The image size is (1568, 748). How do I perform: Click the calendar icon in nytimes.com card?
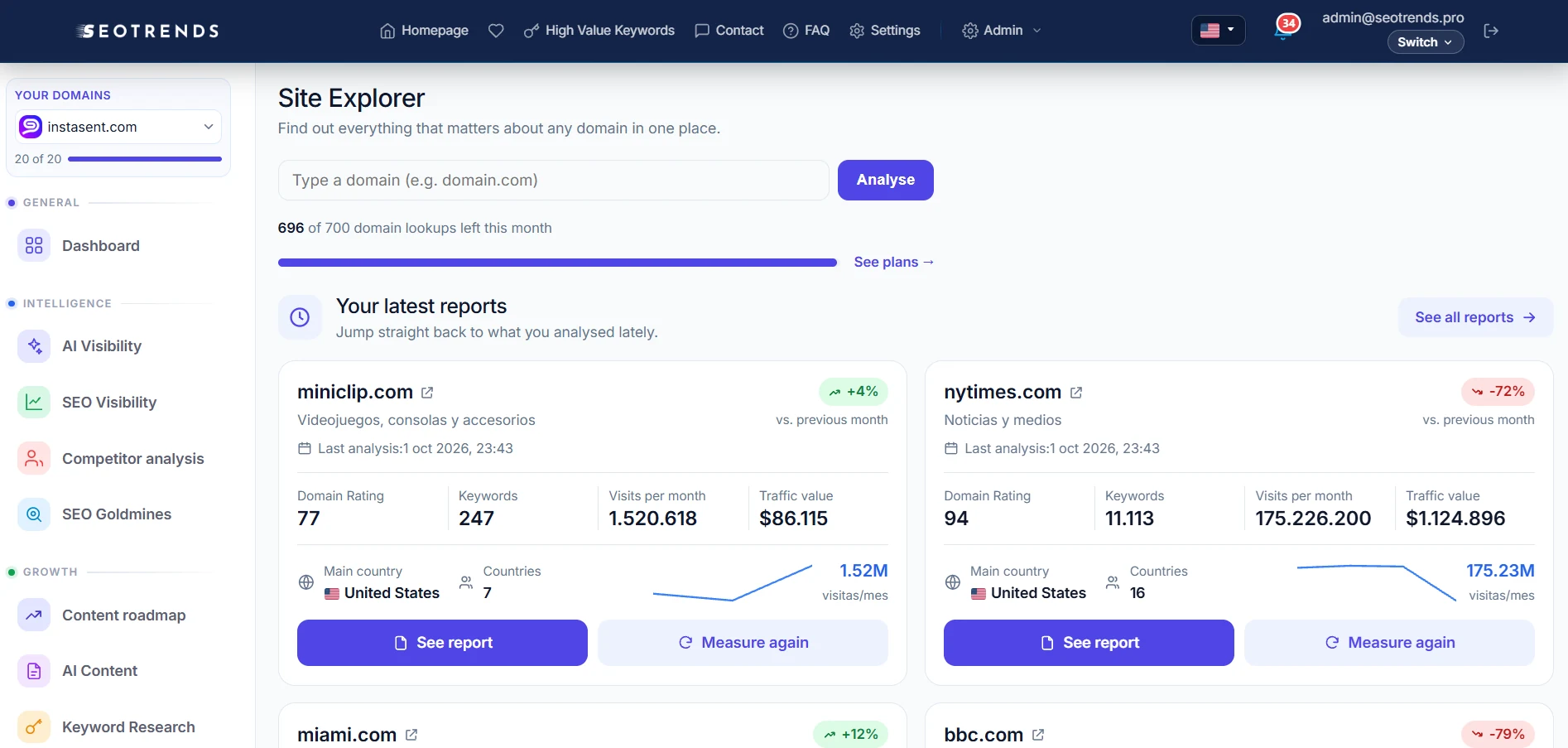tap(950, 448)
